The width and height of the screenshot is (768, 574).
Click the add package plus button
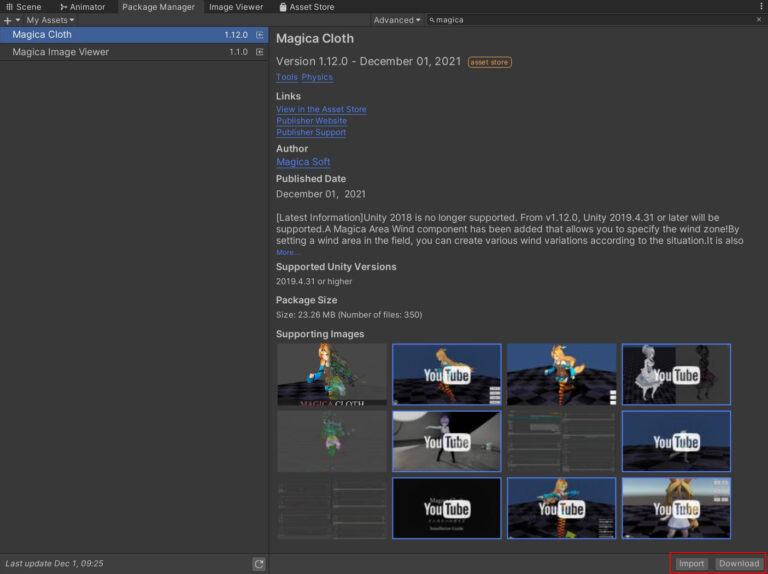(9, 20)
